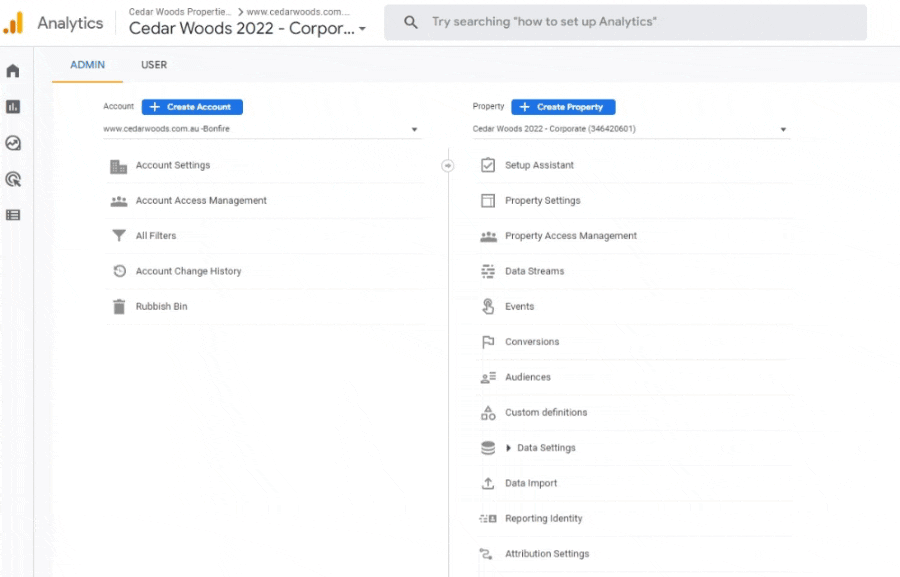The image size is (900, 577).
Task: Click the Cedar Woods 2022 - Corpor... header title
Action: coord(242,28)
